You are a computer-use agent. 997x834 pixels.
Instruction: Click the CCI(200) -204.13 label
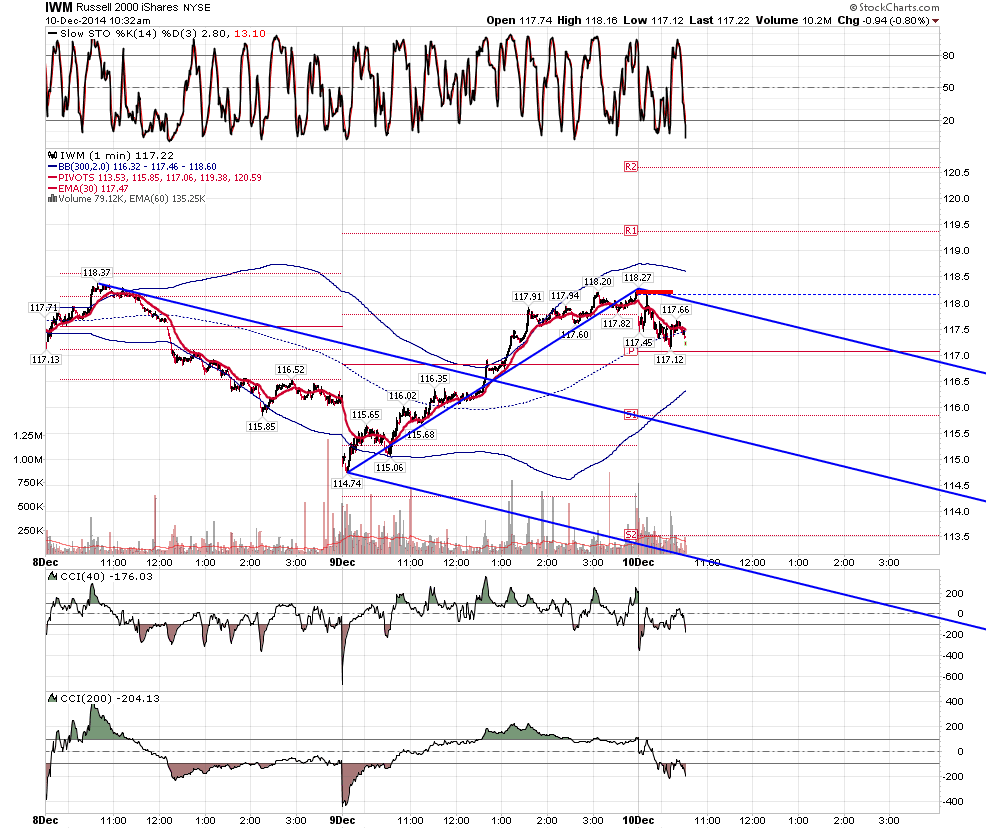click(110, 698)
